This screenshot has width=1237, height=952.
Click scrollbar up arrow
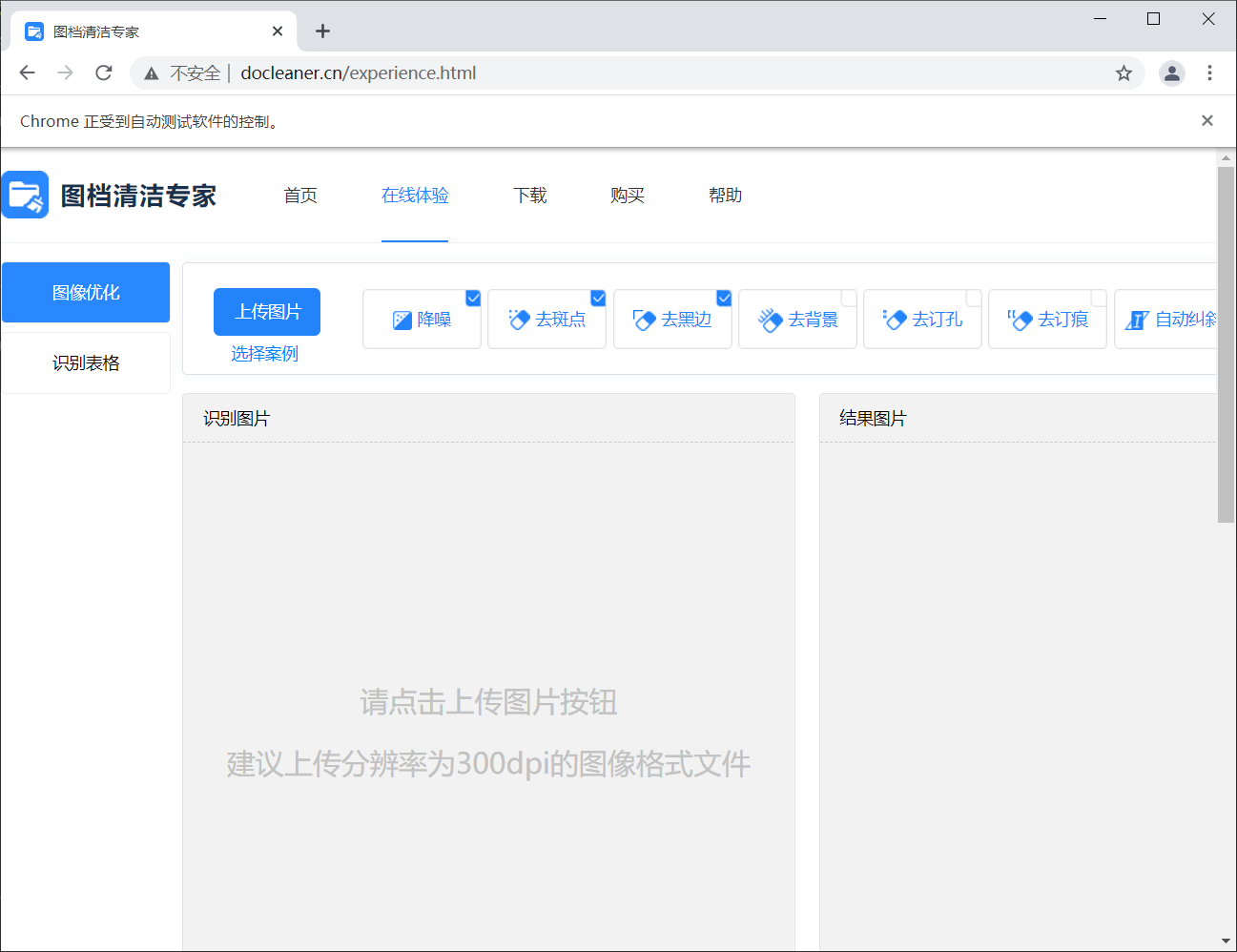(x=1227, y=157)
